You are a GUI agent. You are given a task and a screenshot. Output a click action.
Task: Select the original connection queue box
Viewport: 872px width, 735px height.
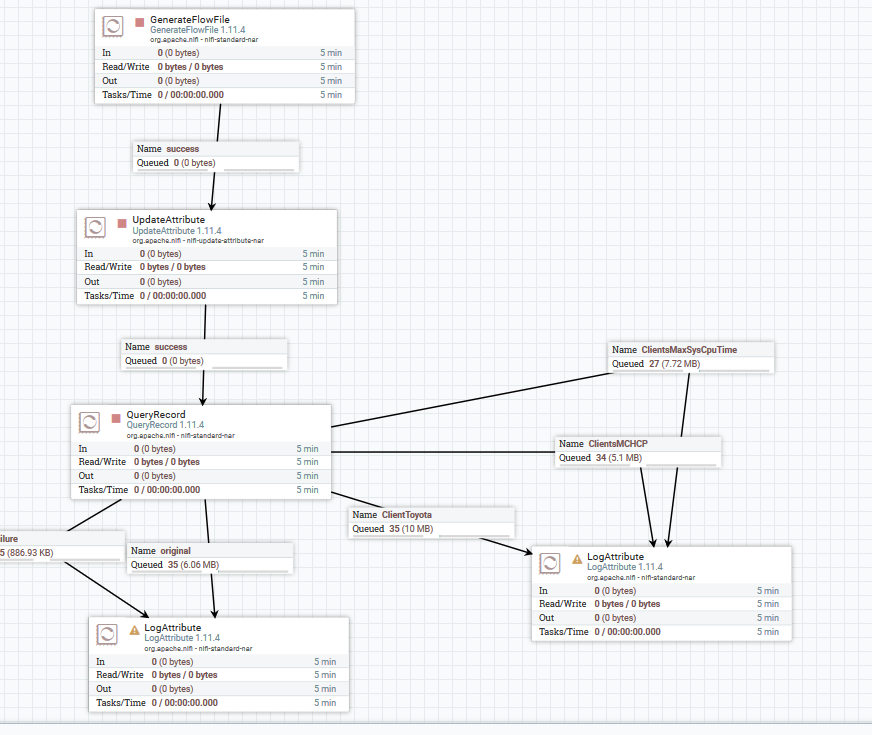210,558
